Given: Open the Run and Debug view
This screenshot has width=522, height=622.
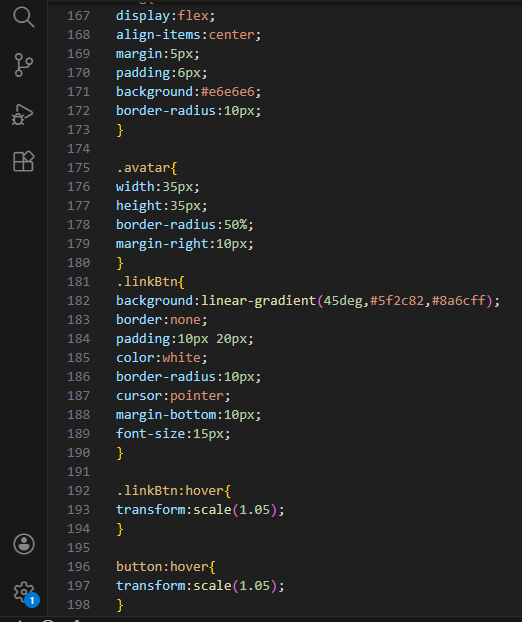Looking at the screenshot, I should point(23,115).
